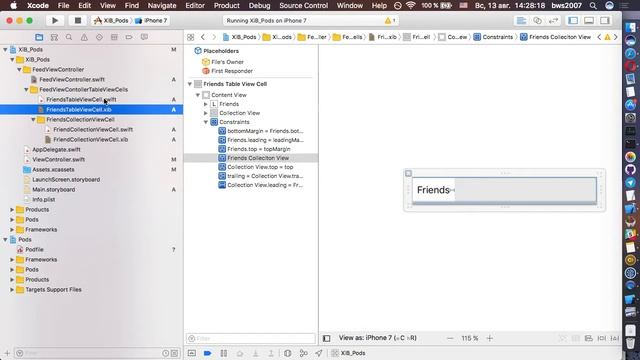Open the Navigate menu

(x=162, y=6)
